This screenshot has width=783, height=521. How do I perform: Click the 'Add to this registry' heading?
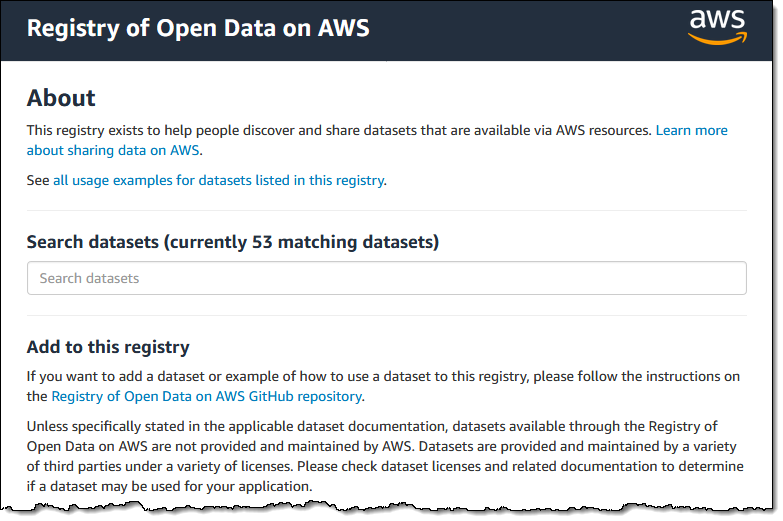(108, 348)
